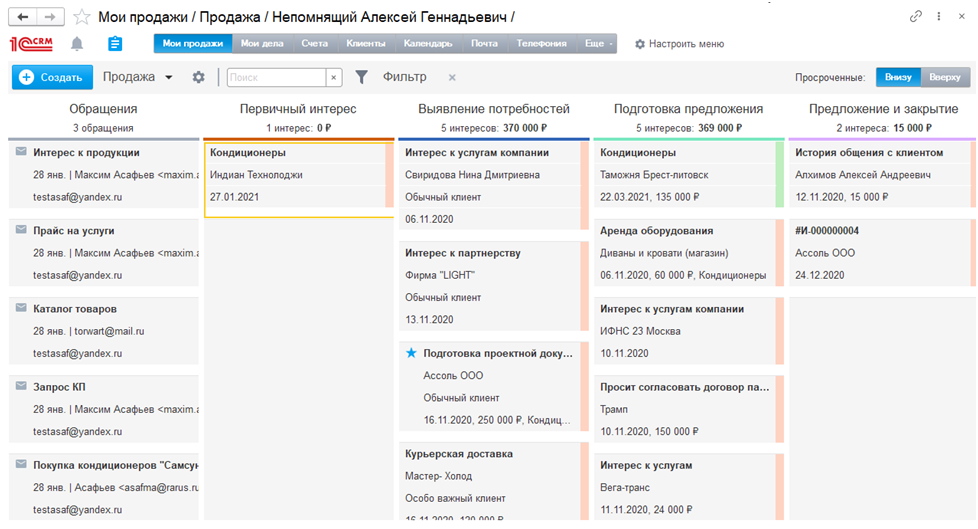Set overdue items to Вверху
The height and width of the screenshot is (529, 978).
click(x=945, y=77)
